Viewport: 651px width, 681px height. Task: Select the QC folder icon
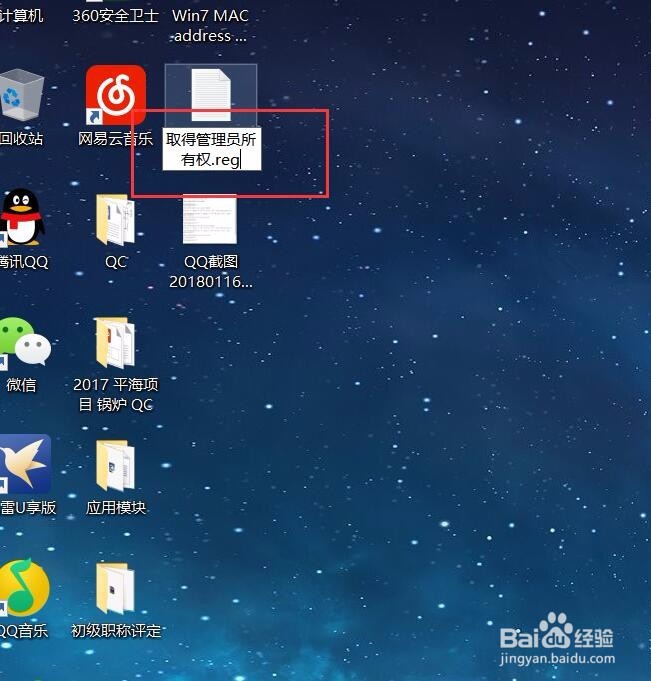point(116,220)
